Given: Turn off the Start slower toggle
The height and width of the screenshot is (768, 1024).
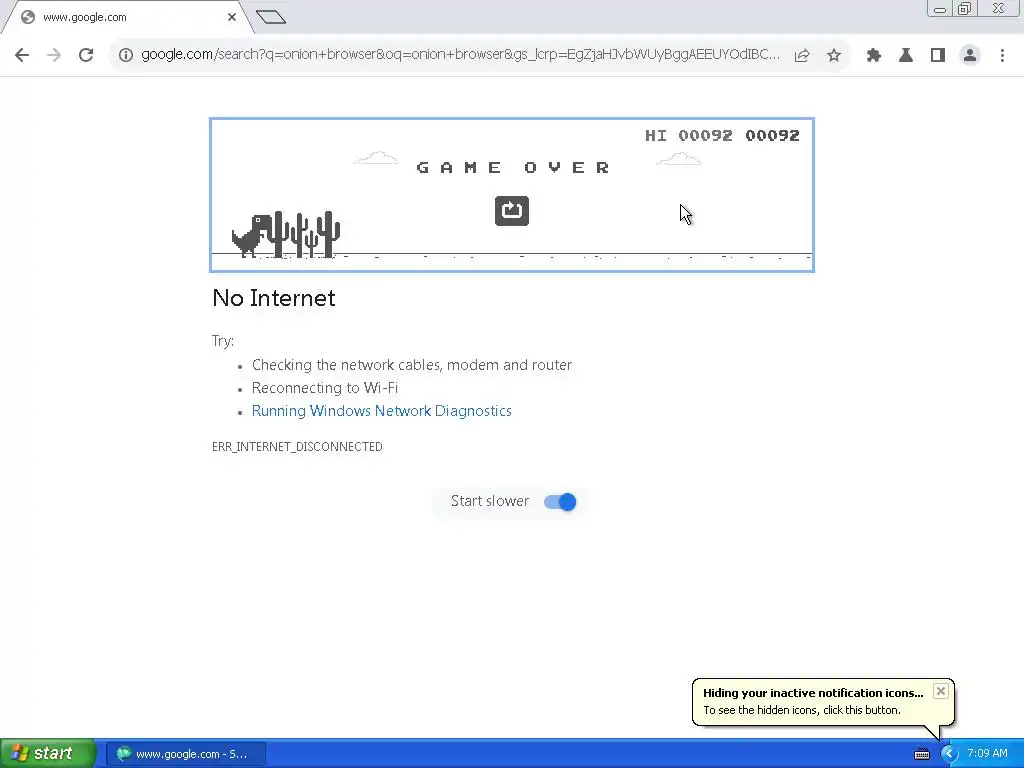Looking at the screenshot, I should [560, 502].
